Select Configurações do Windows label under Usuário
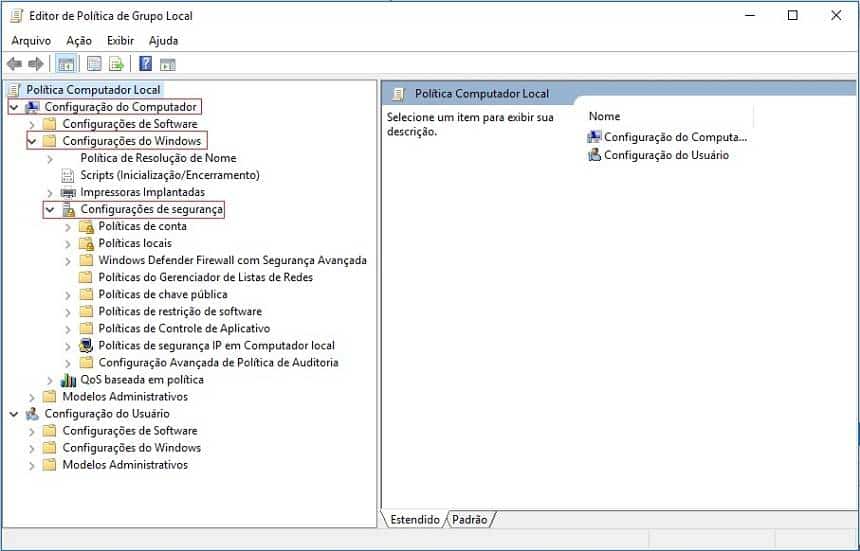Image resolution: width=860 pixels, height=551 pixels. click(x=132, y=448)
